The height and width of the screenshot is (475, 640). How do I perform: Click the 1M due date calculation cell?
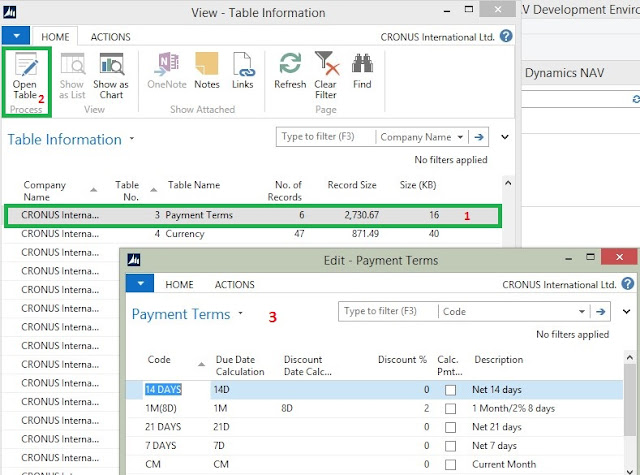pyautogui.click(x=220, y=408)
